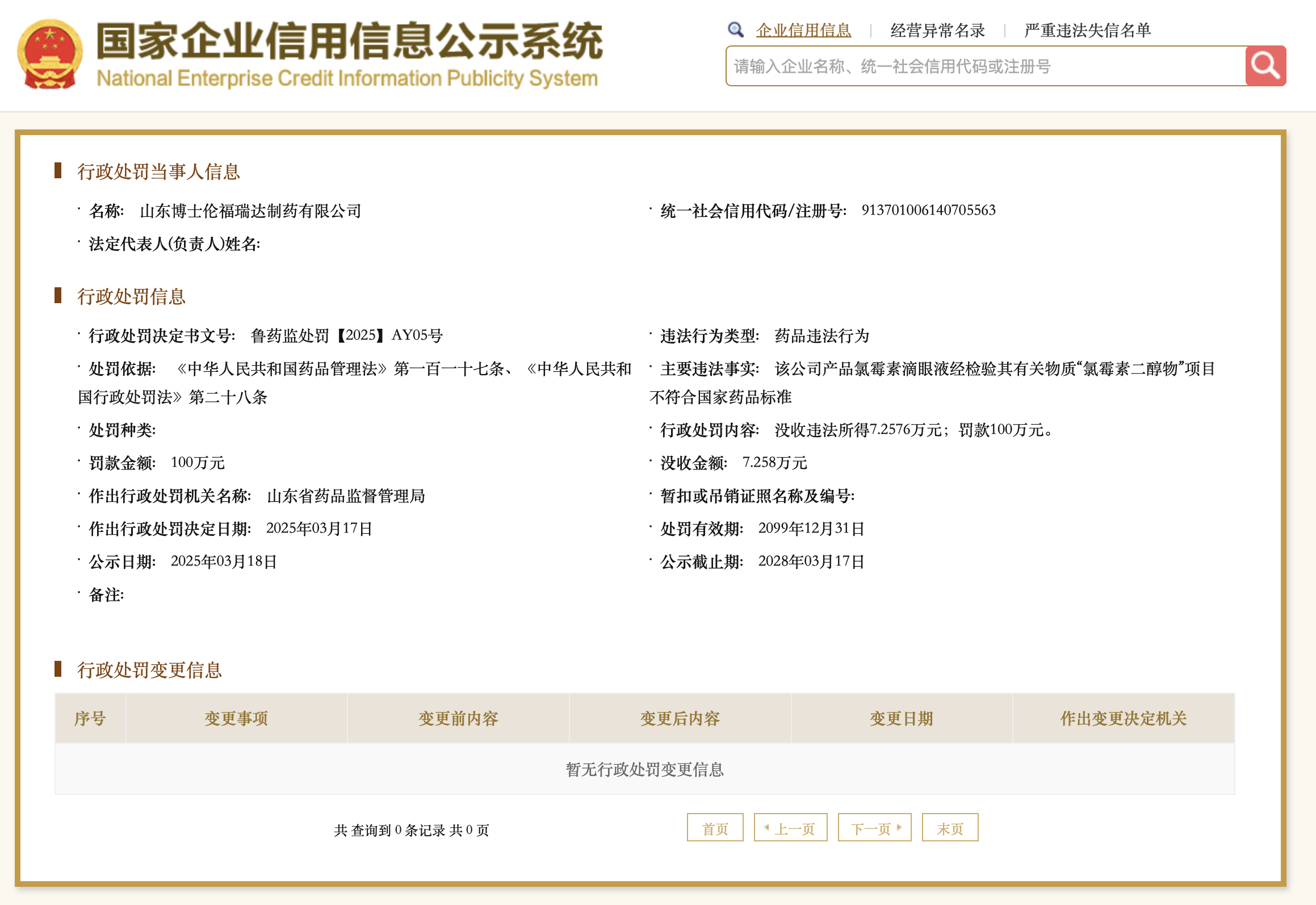Click the 作出变更决定机关 column header
1316x905 pixels.
tap(1124, 718)
